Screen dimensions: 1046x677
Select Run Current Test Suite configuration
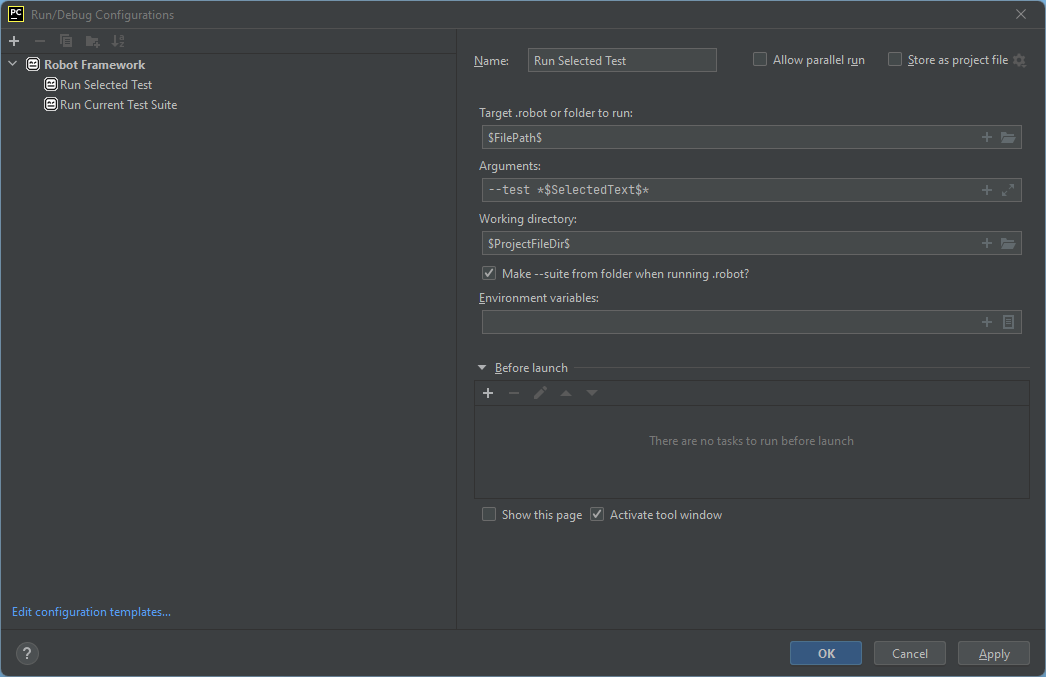tap(118, 104)
